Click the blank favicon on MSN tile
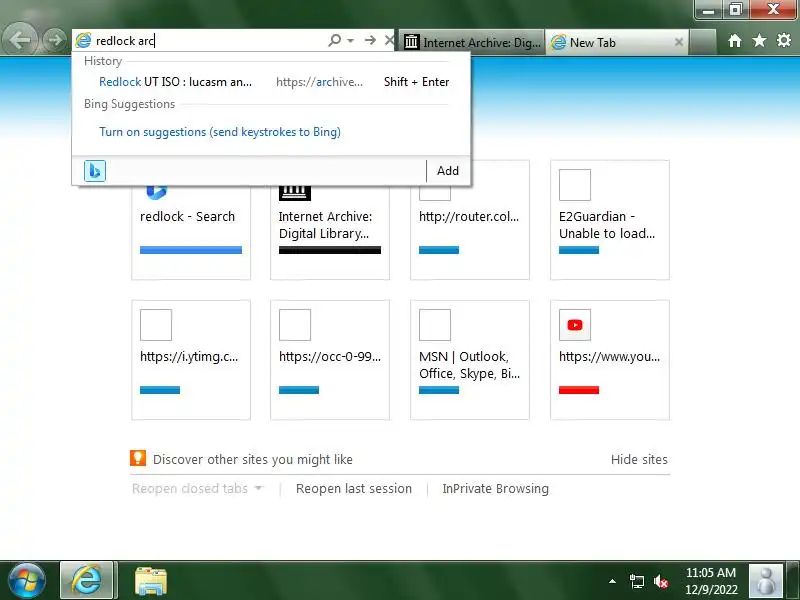 coord(435,325)
